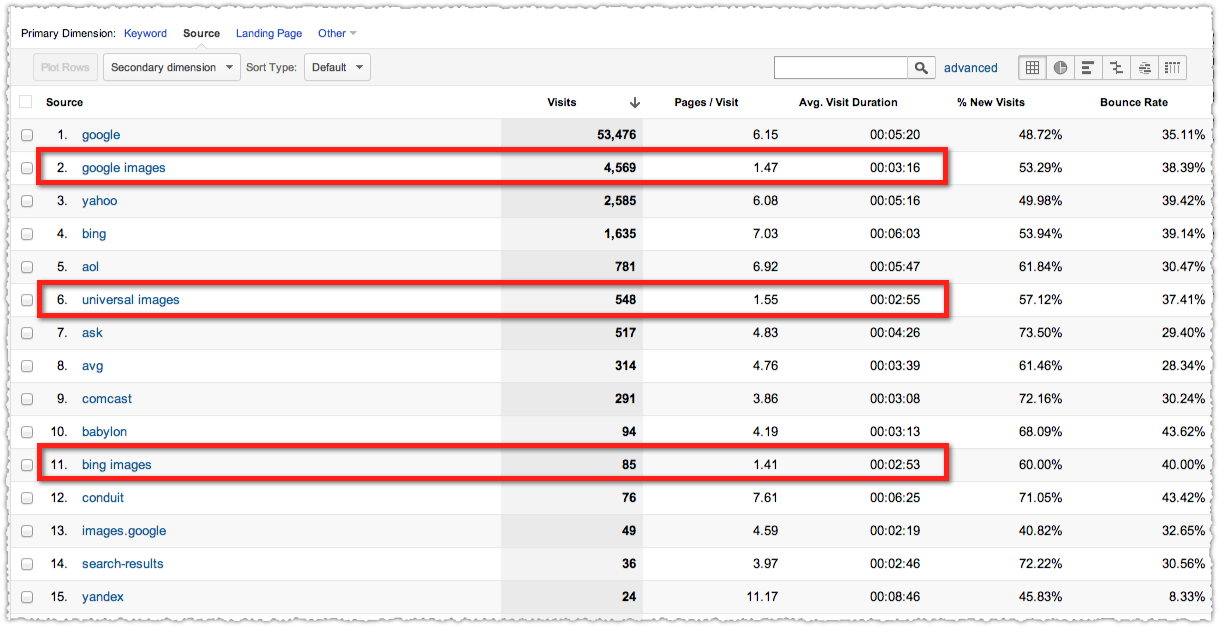The height and width of the screenshot is (627, 1219).
Task: Sort by the Source column header
Action: (x=64, y=102)
